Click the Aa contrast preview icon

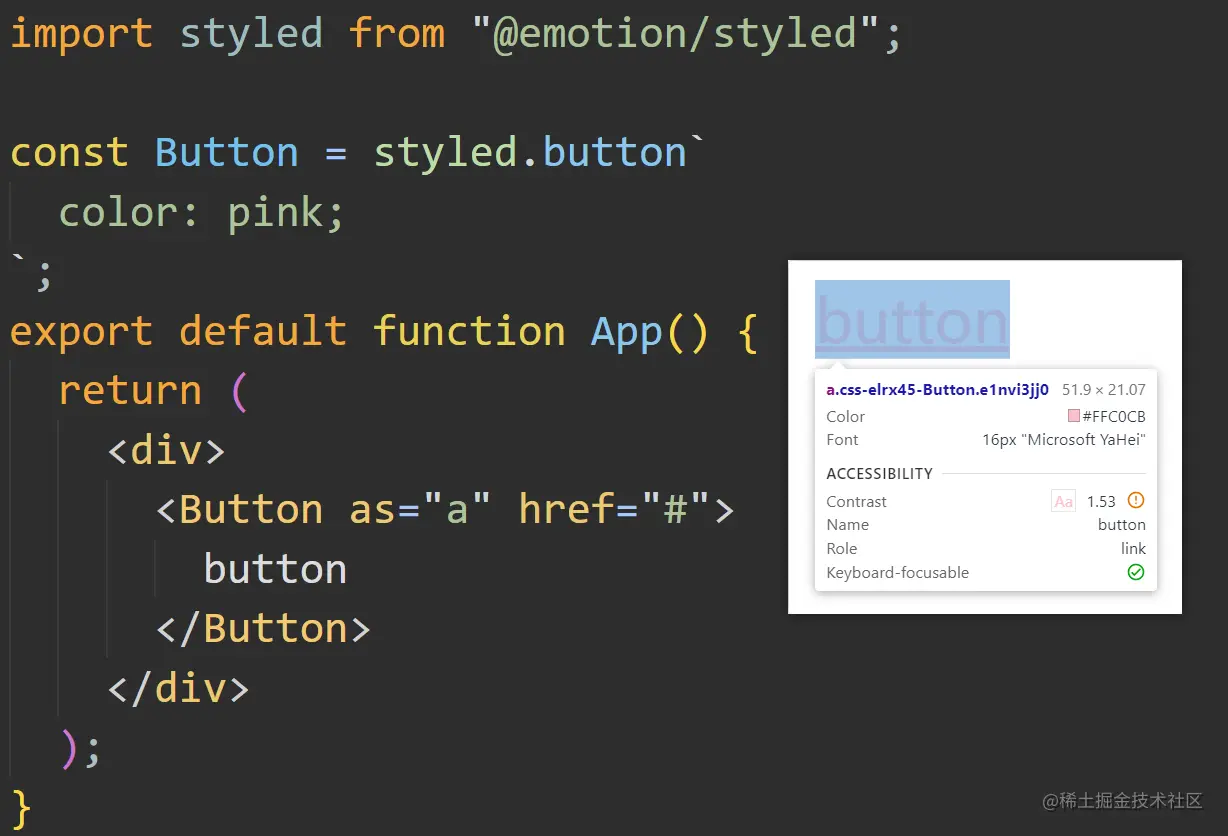point(1063,501)
